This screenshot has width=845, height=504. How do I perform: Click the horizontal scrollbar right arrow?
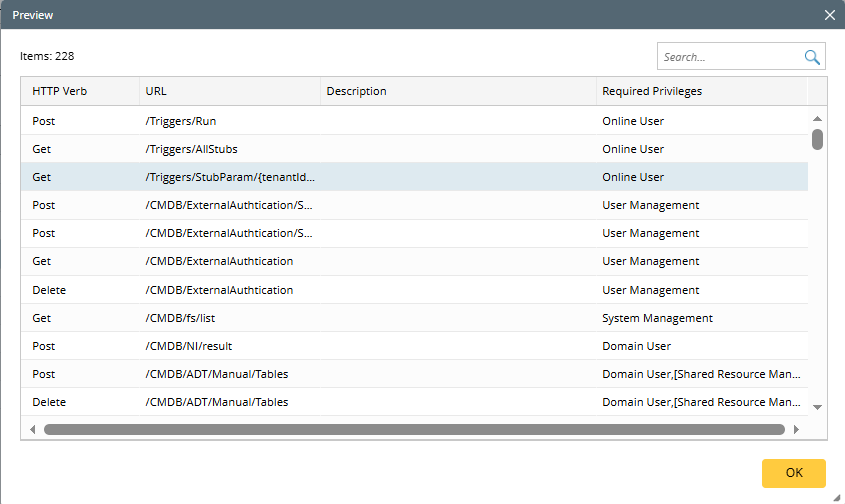[796, 429]
